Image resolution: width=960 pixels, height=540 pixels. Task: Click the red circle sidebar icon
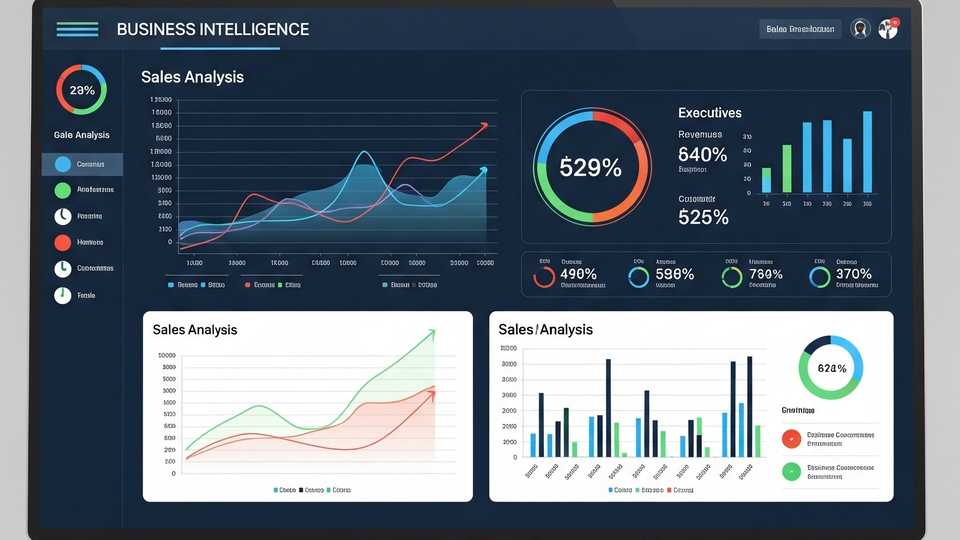pyautogui.click(x=62, y=242)
